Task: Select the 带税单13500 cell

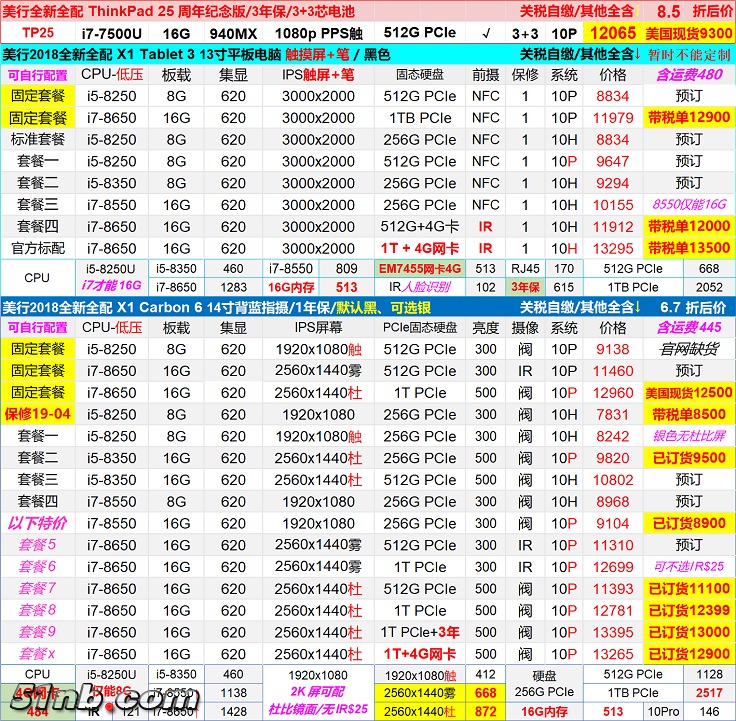Action: pos(689,248)
